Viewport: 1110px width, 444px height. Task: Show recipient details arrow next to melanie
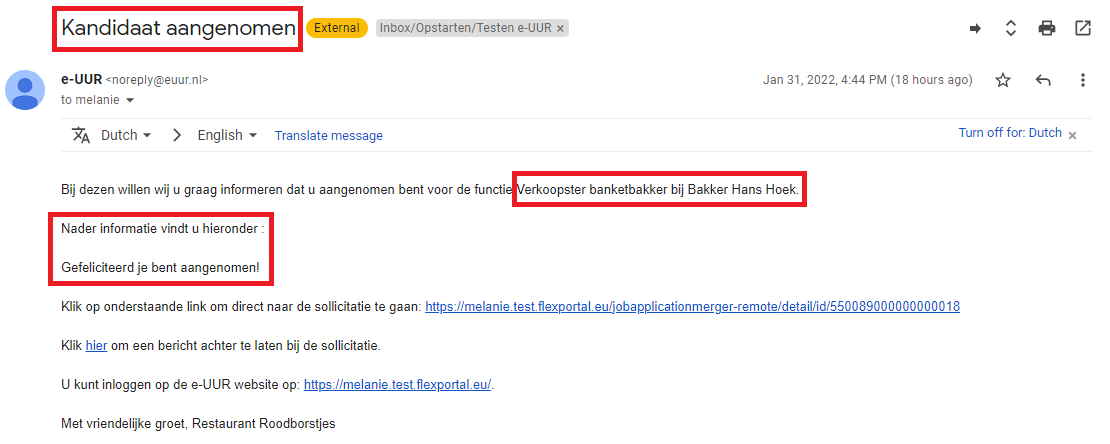(130, 101)
